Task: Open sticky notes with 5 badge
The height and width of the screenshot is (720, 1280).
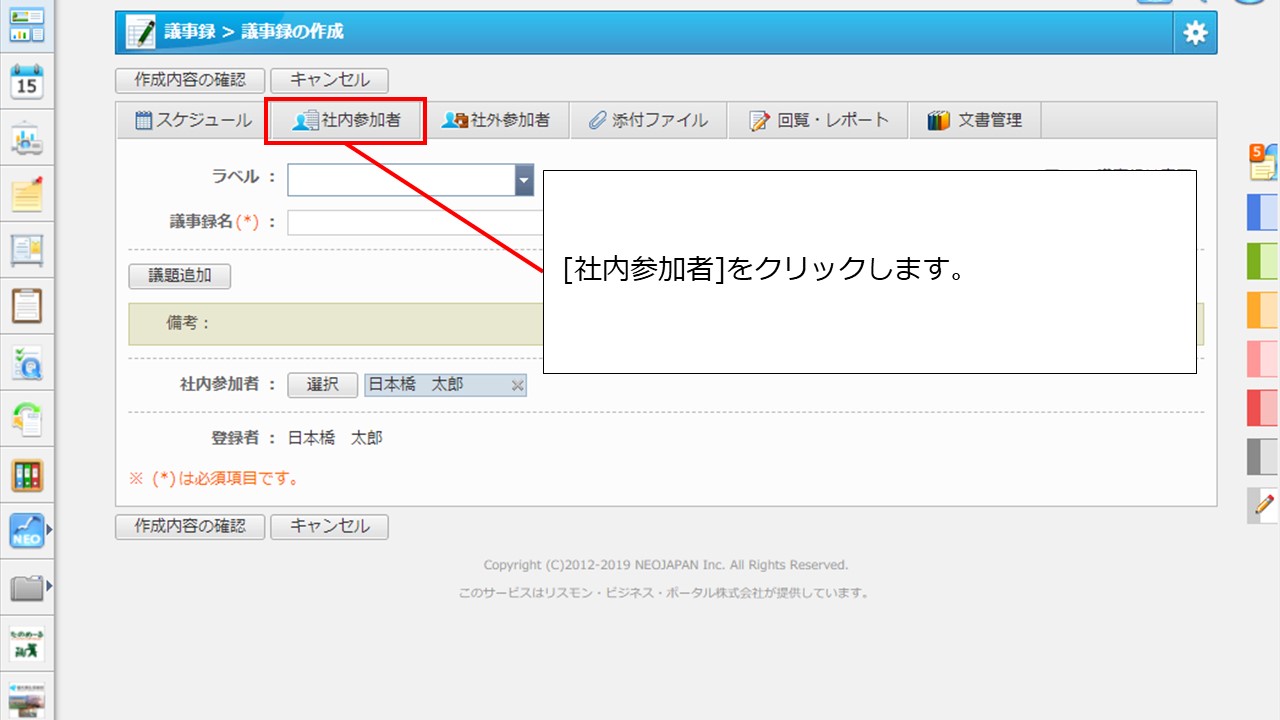Action: tap(1264, 162)
